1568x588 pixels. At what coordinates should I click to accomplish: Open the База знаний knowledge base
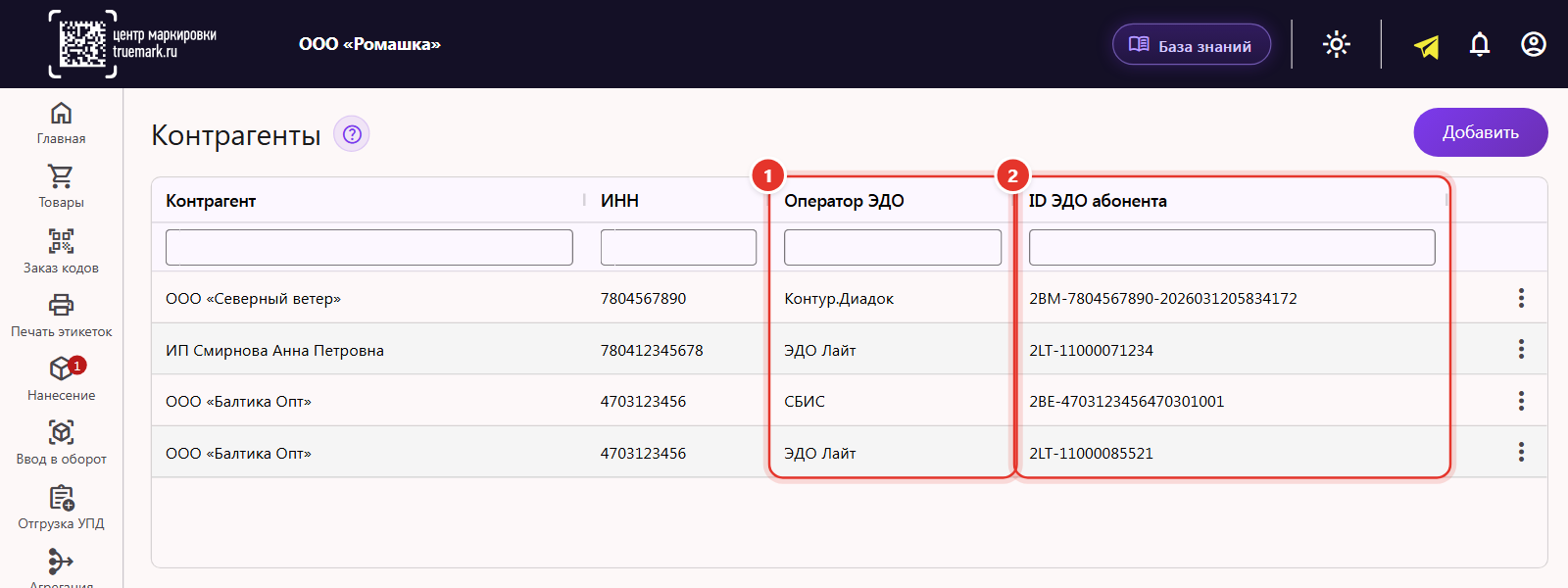click(x=1192, y=45)
